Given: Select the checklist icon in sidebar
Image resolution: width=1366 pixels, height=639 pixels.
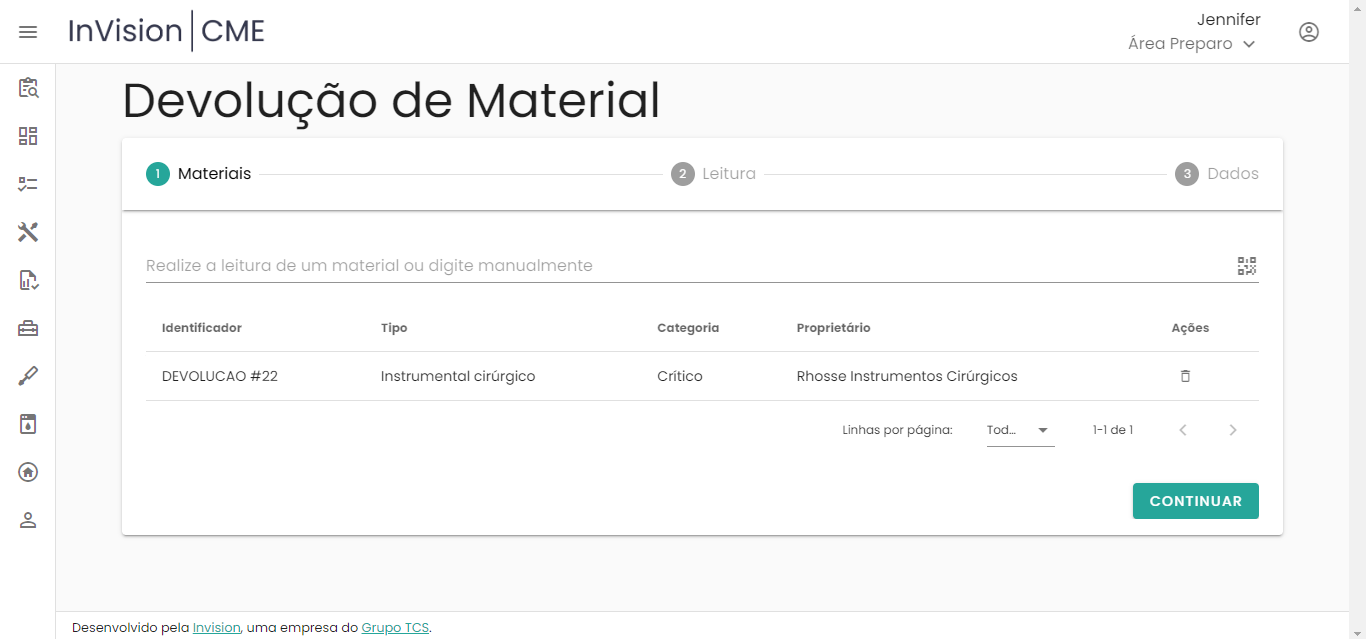Looking at the screenshot, I should coord(28,184).
